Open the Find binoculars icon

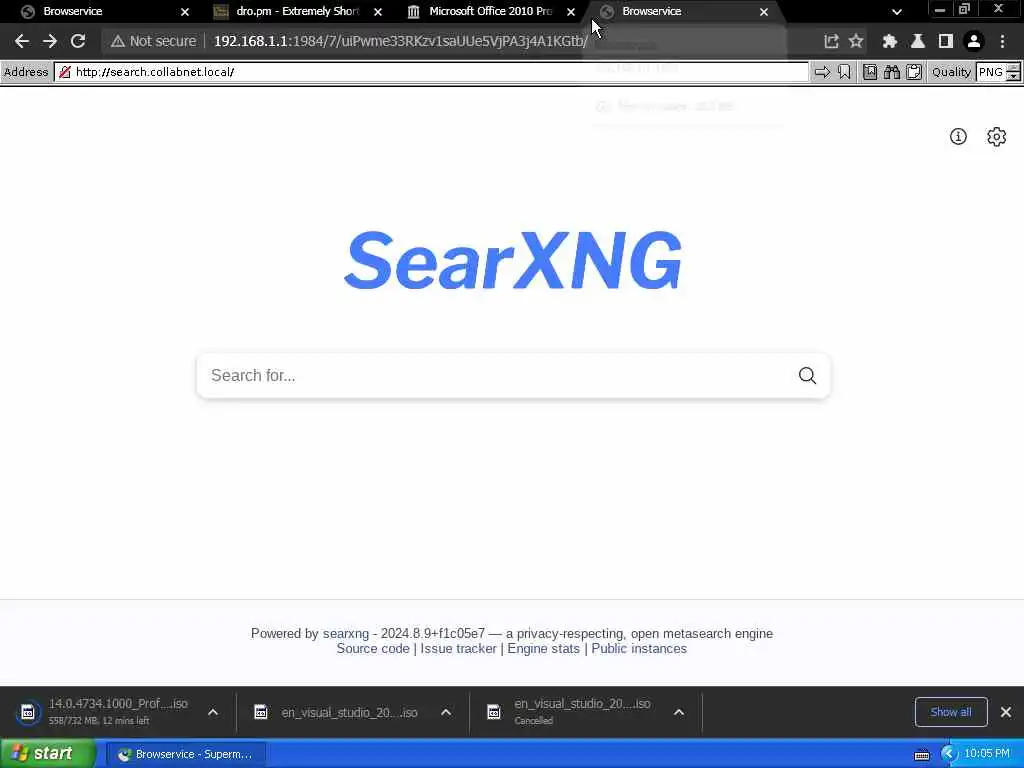892,72
